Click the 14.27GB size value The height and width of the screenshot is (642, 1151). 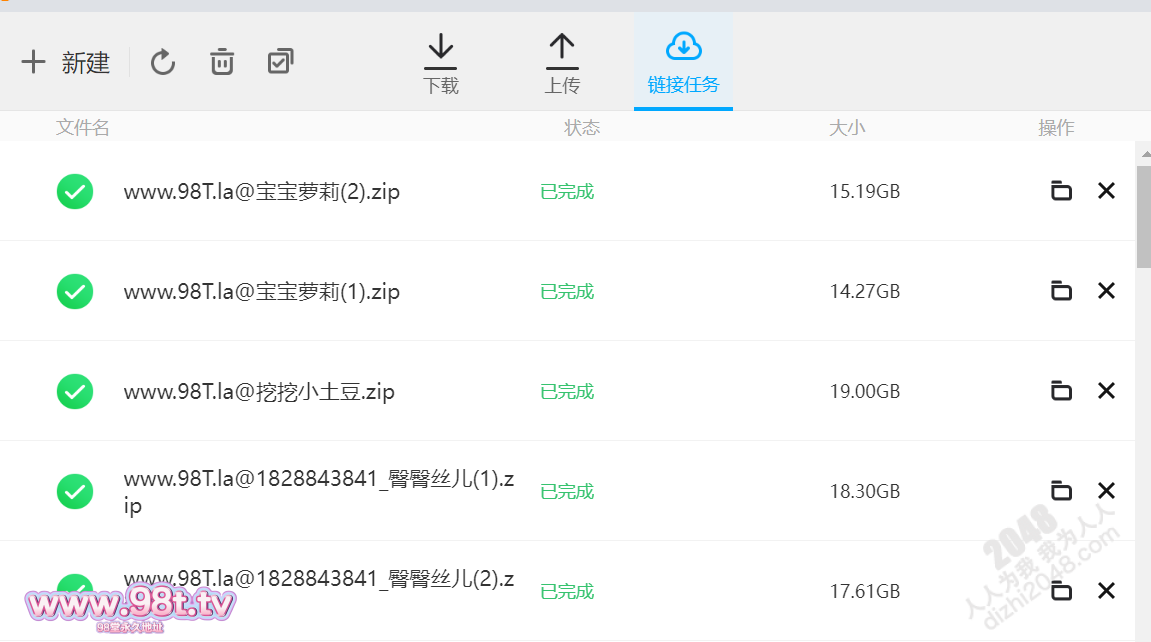865,291
